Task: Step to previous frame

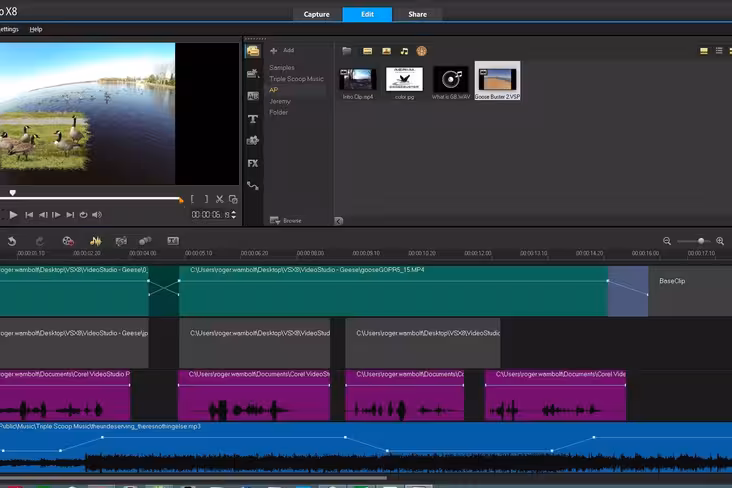Action: coord(43,215)
